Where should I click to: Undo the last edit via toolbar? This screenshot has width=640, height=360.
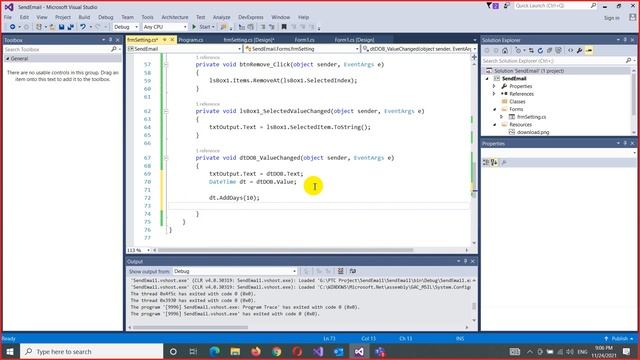pos(83,27)
